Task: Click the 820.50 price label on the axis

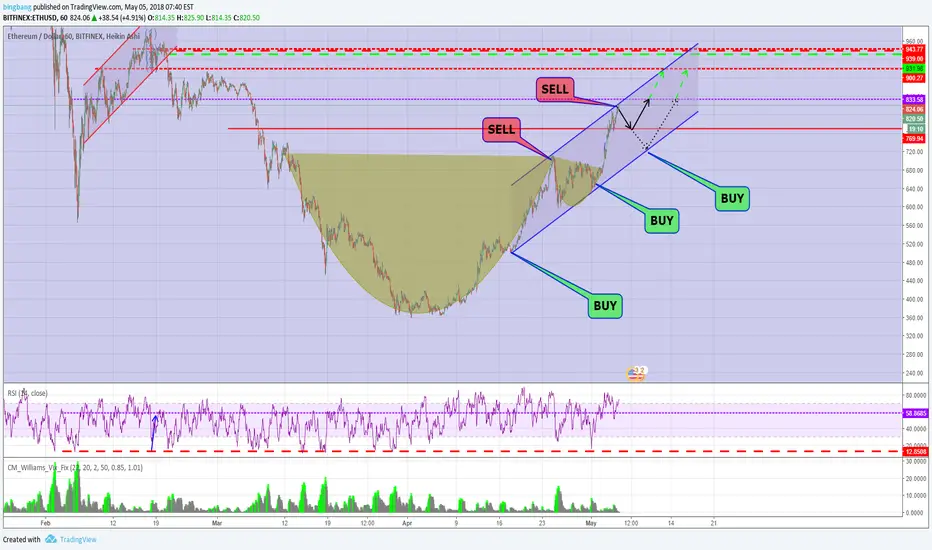Action: (914, 119)
